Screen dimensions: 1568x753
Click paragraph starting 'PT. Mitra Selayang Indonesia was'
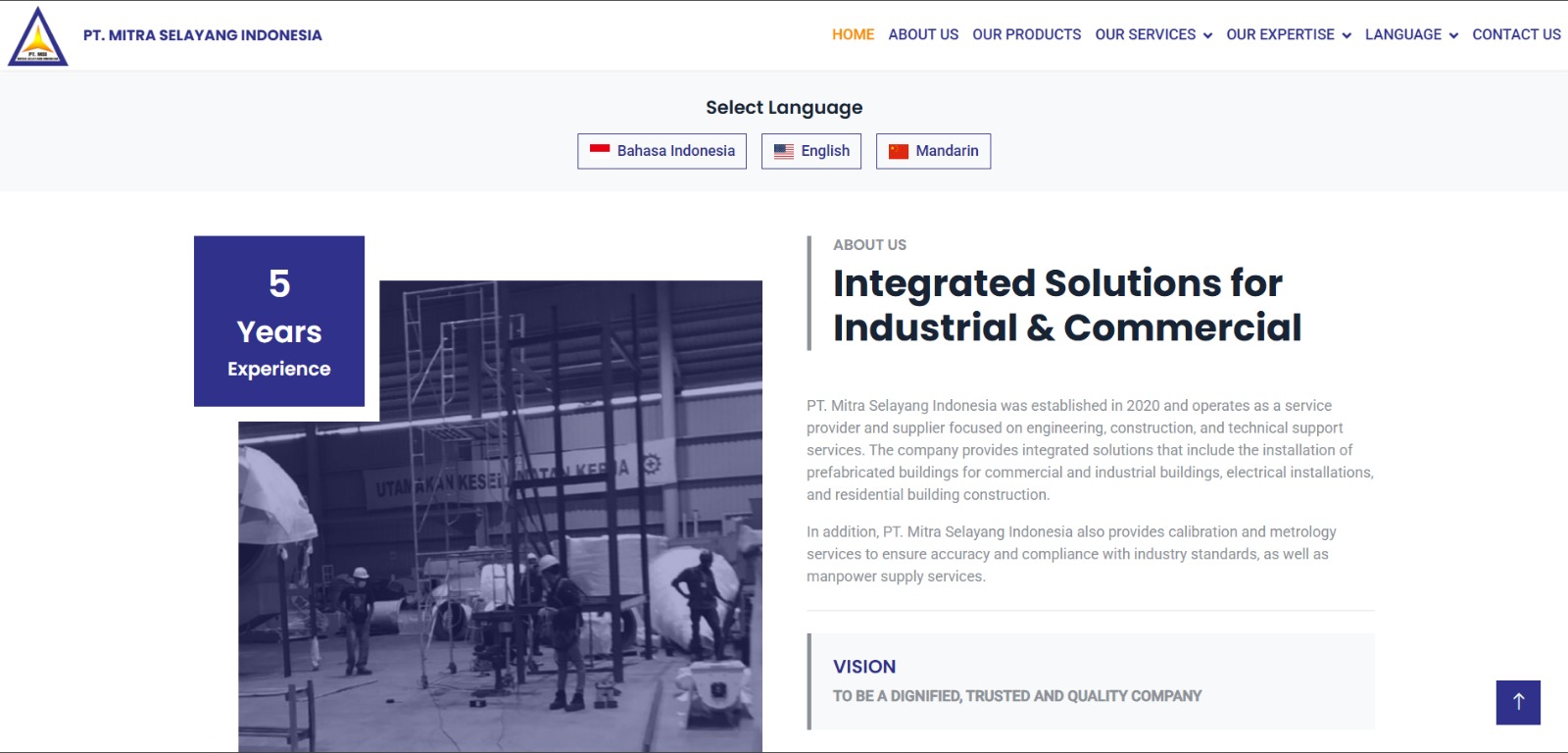(x=1090, y=450)
